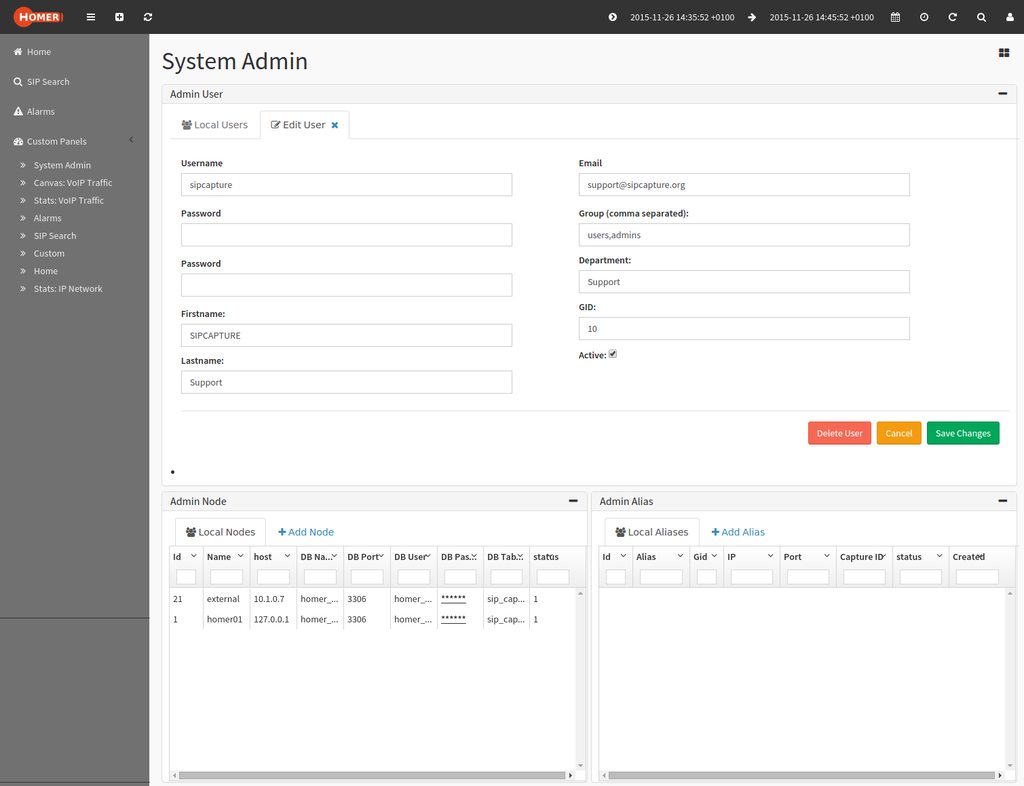This screenshot has width=1024, height=786.
Task: Click the right arrow between timestamps
Action: [x=752, y=17]
